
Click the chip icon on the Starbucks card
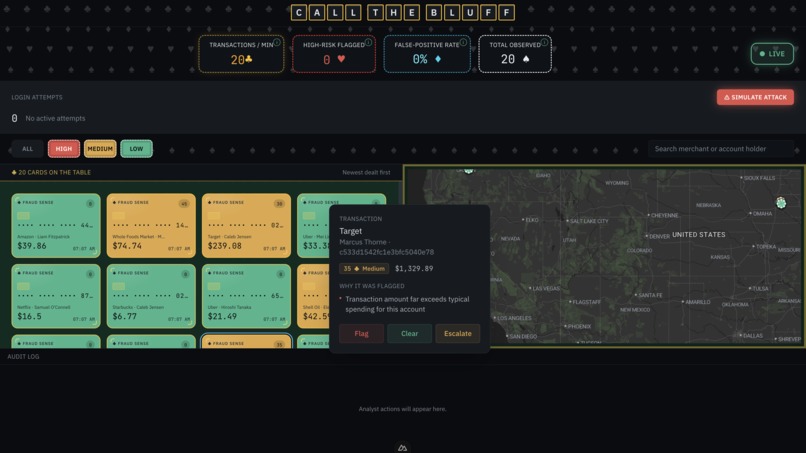pyautogui.click(x=119, y=286)
